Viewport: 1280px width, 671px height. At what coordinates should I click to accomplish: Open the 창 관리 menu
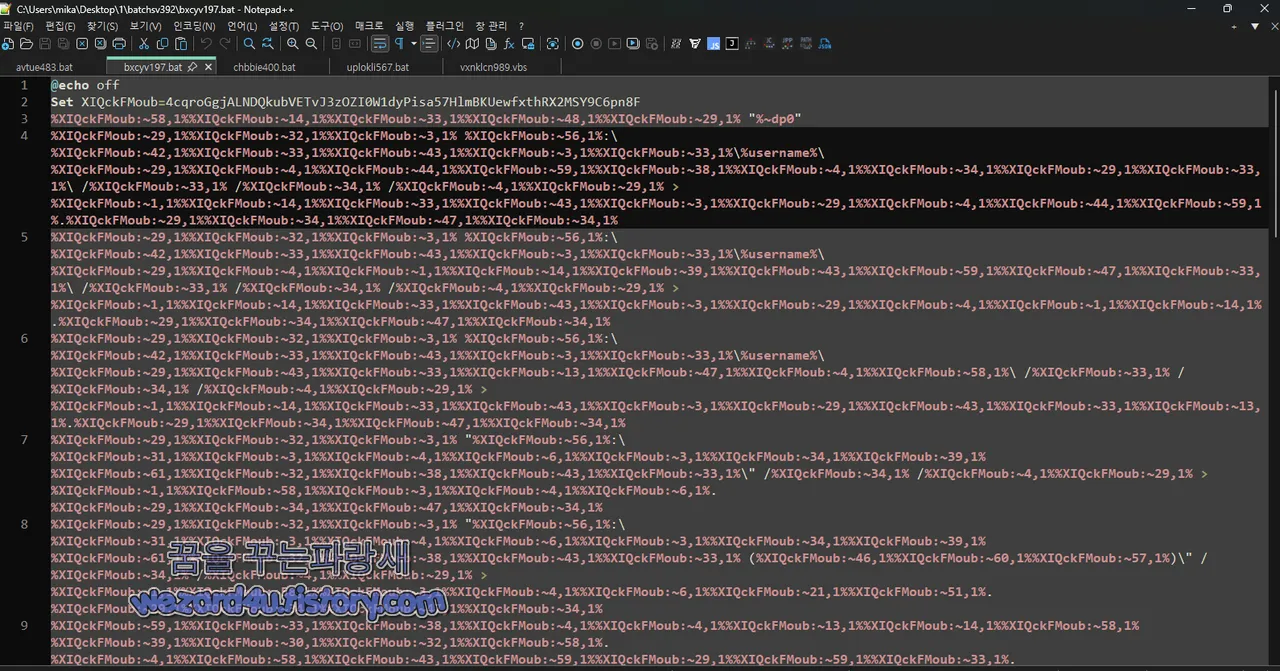[491, 26]
